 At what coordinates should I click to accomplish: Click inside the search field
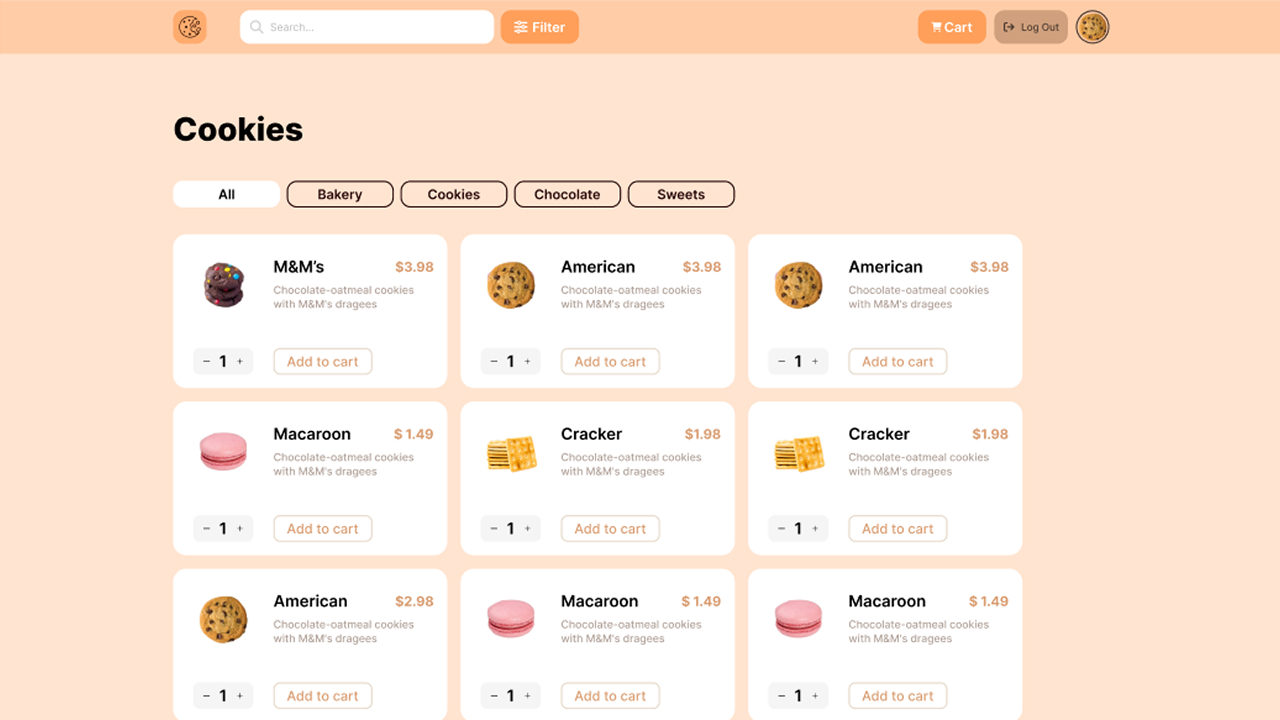coord(366,27)
